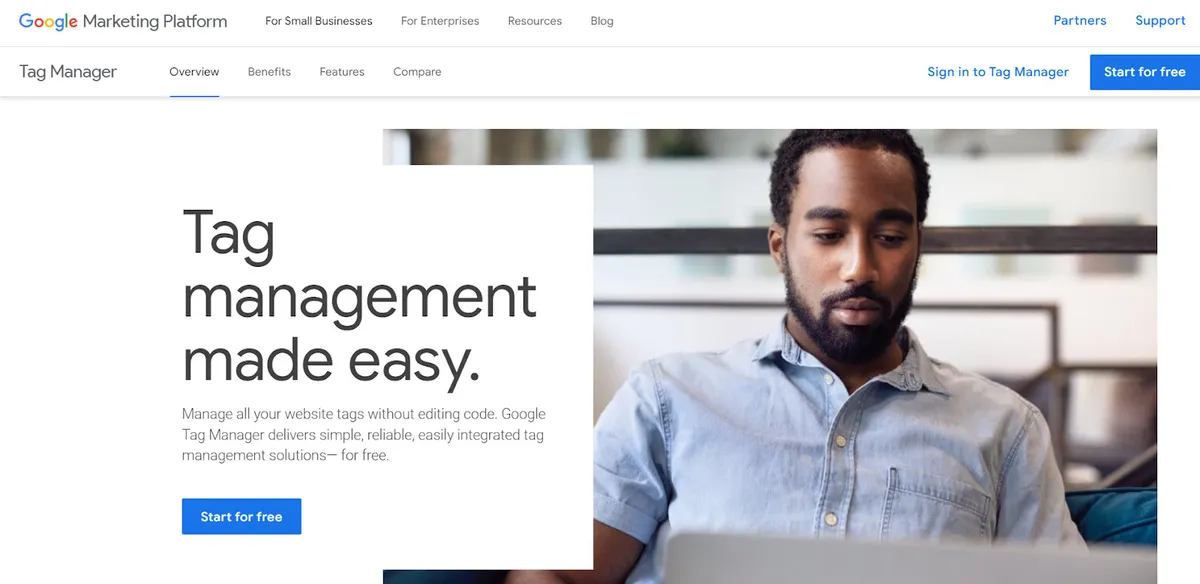Open the Resources menu item
This screenshot has height=584, width=1200.
535,21
